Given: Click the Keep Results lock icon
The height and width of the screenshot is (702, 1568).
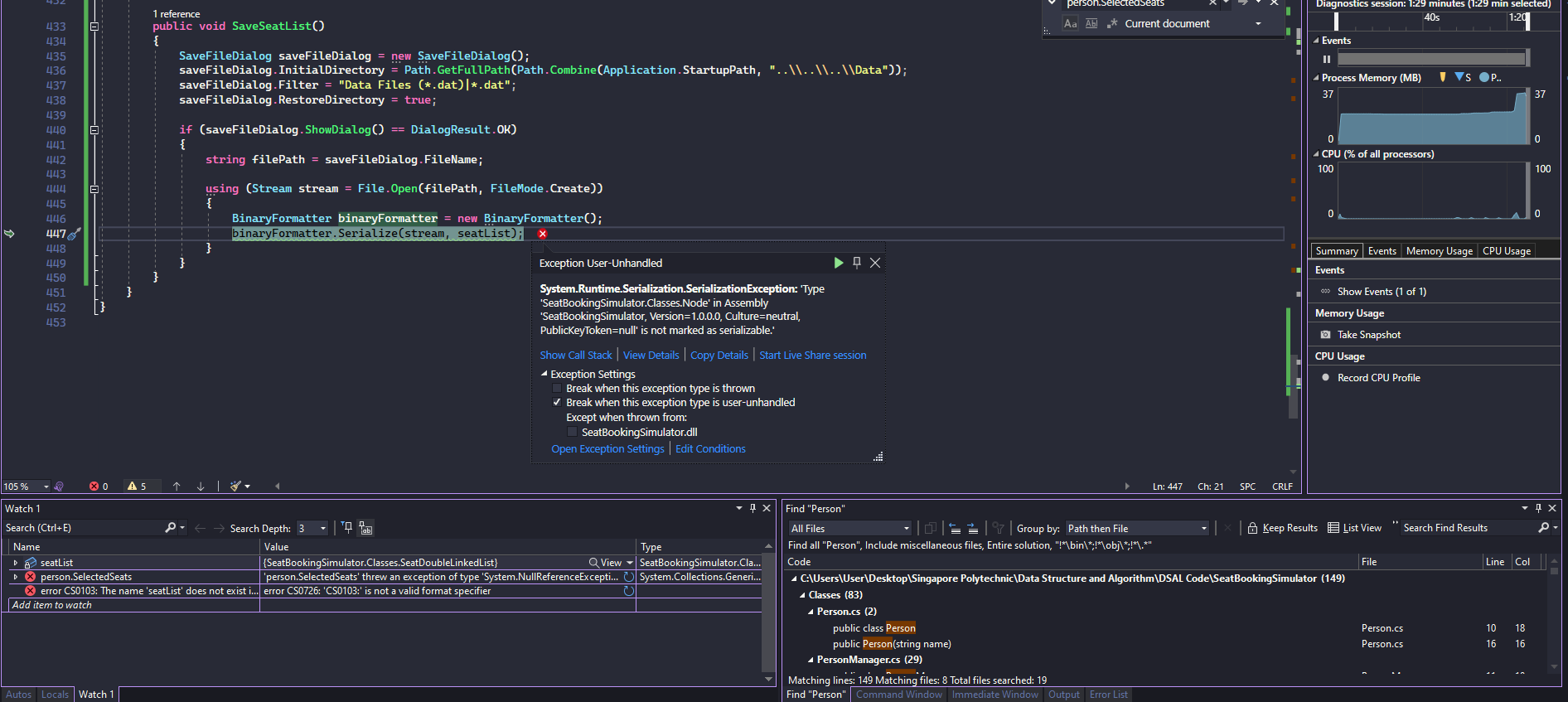Looking at the screenshot, I should pyautogui.click(x=1253, y=528).
